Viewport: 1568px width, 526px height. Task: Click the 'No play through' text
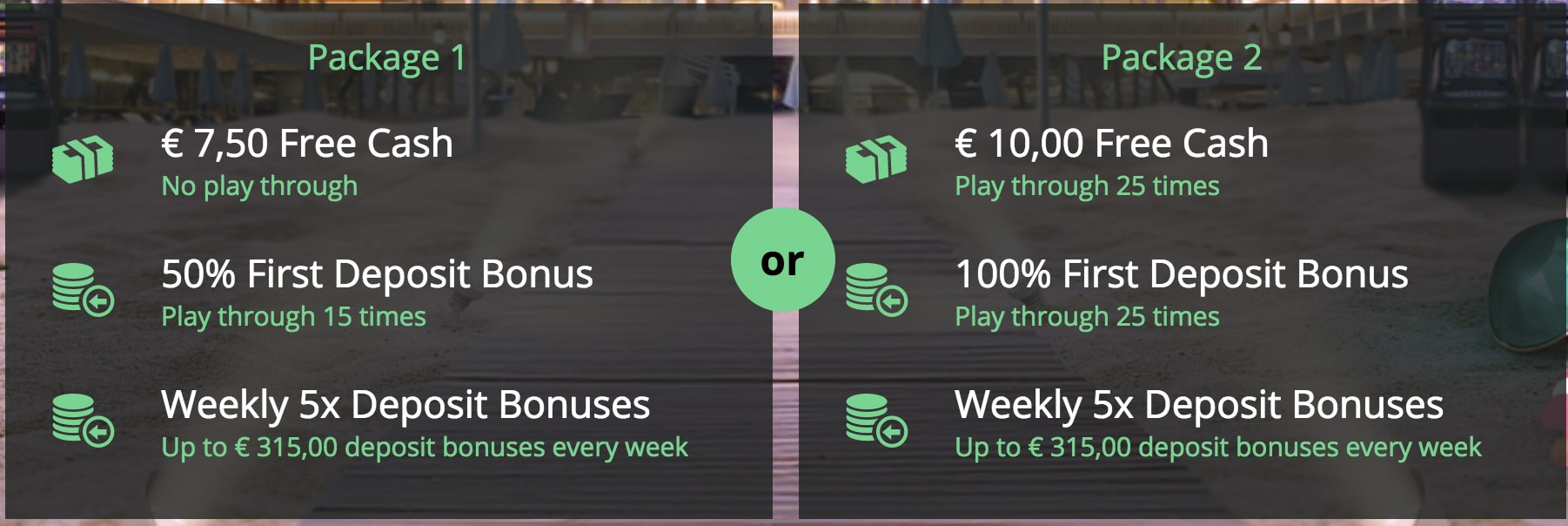259,186
